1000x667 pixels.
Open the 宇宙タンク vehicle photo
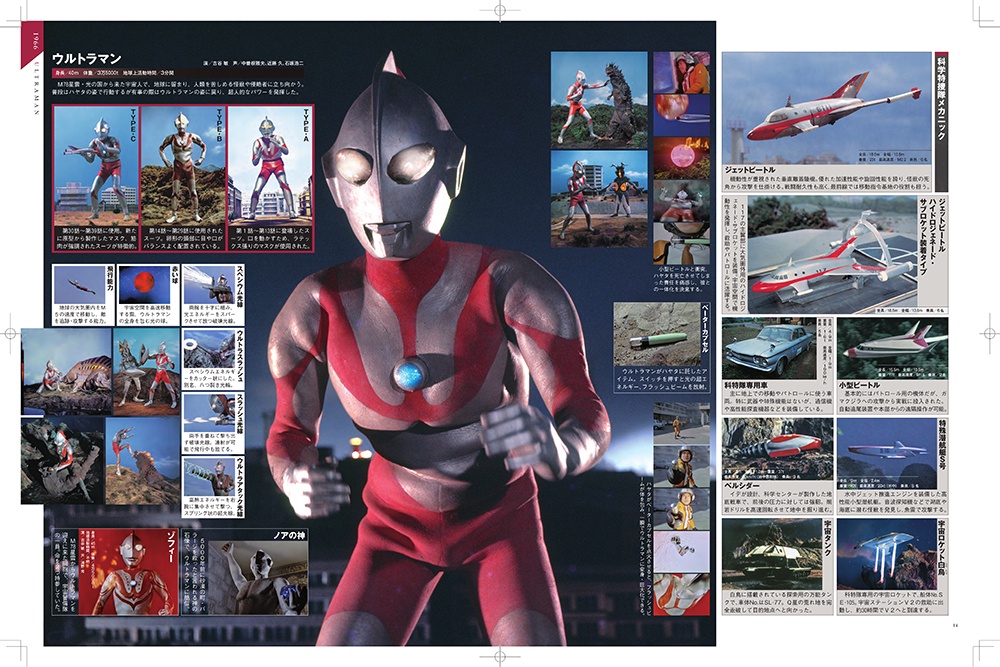[x=772, y=554]
